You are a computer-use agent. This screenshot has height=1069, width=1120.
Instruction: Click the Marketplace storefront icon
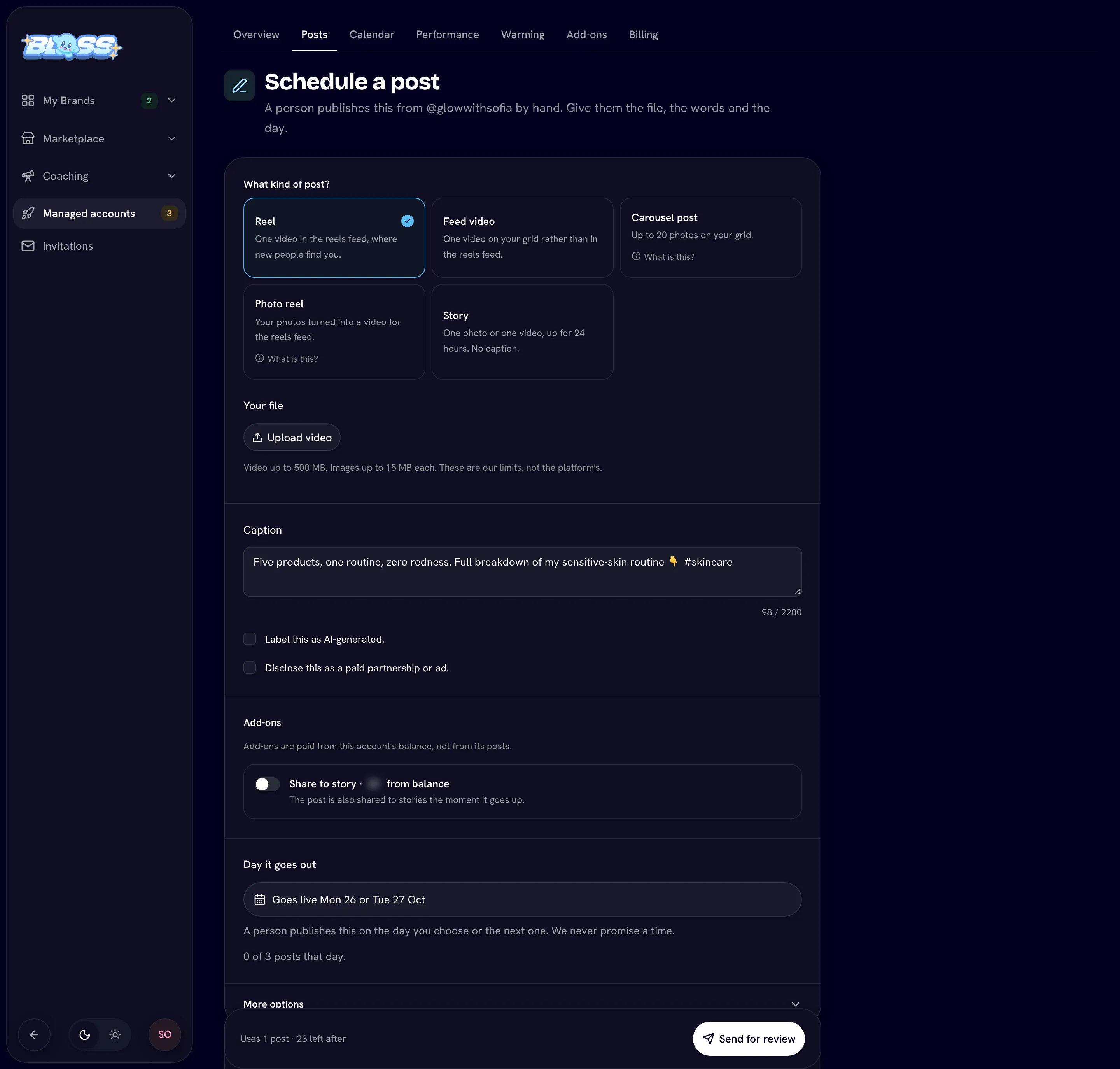[x=28, y=138]
